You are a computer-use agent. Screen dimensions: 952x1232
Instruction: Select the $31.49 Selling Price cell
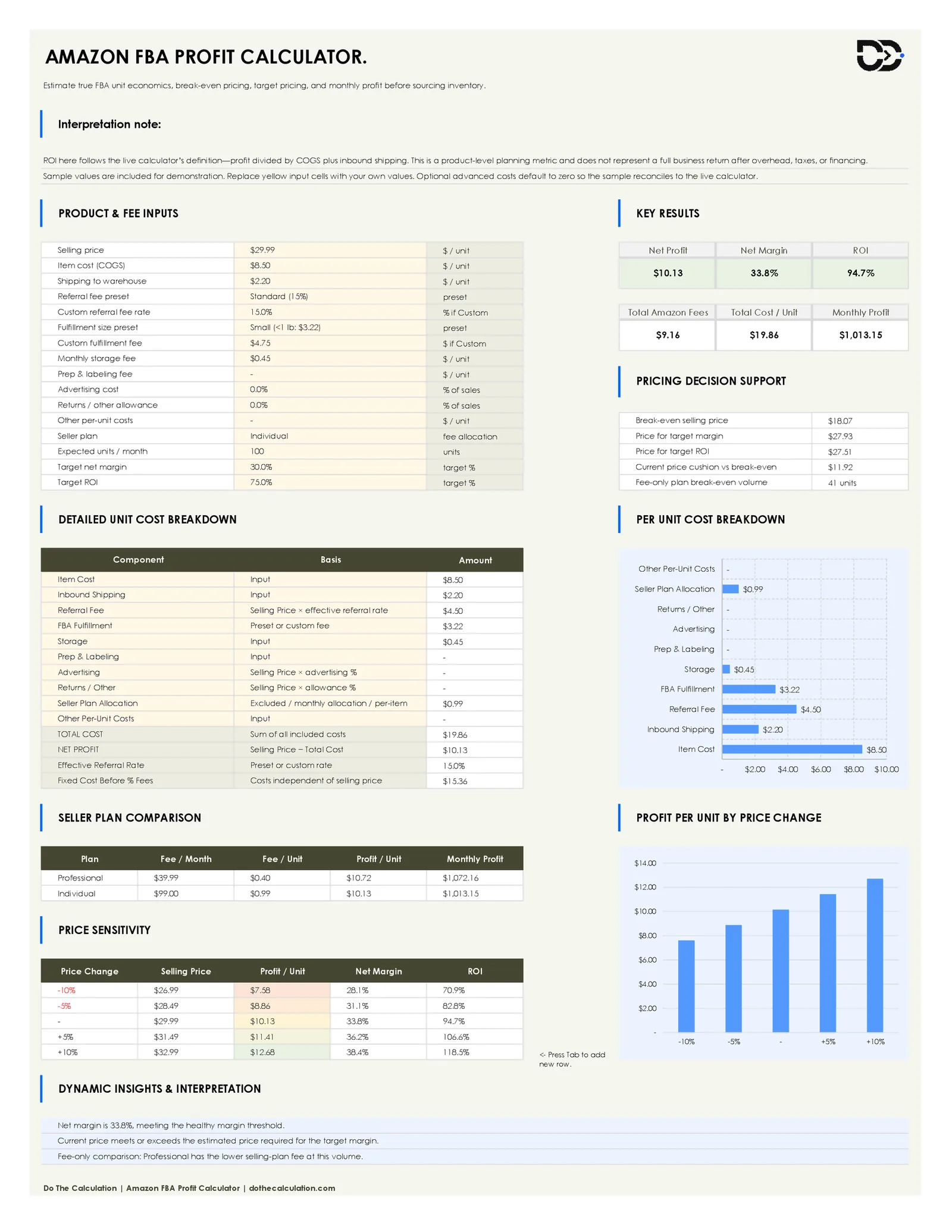coord(186,1037)
